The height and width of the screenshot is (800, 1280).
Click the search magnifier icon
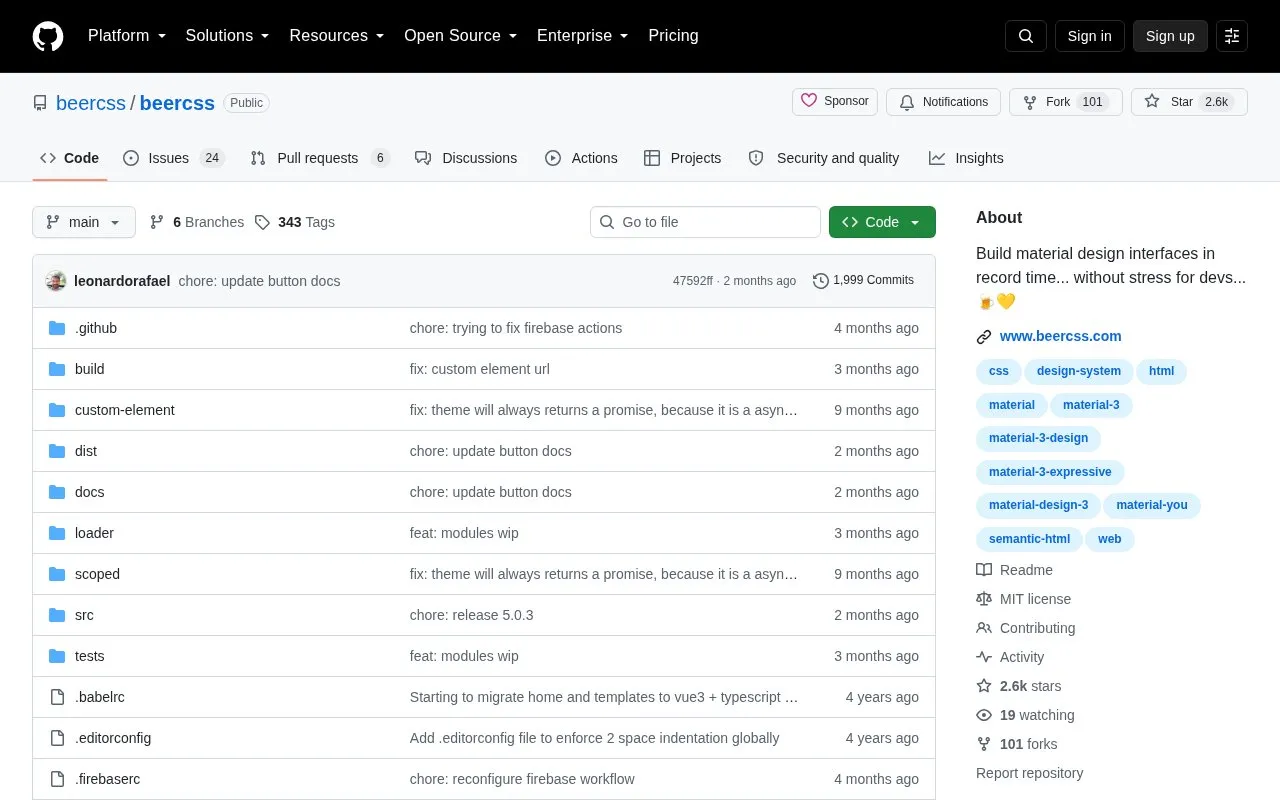tap(1026, 36)
